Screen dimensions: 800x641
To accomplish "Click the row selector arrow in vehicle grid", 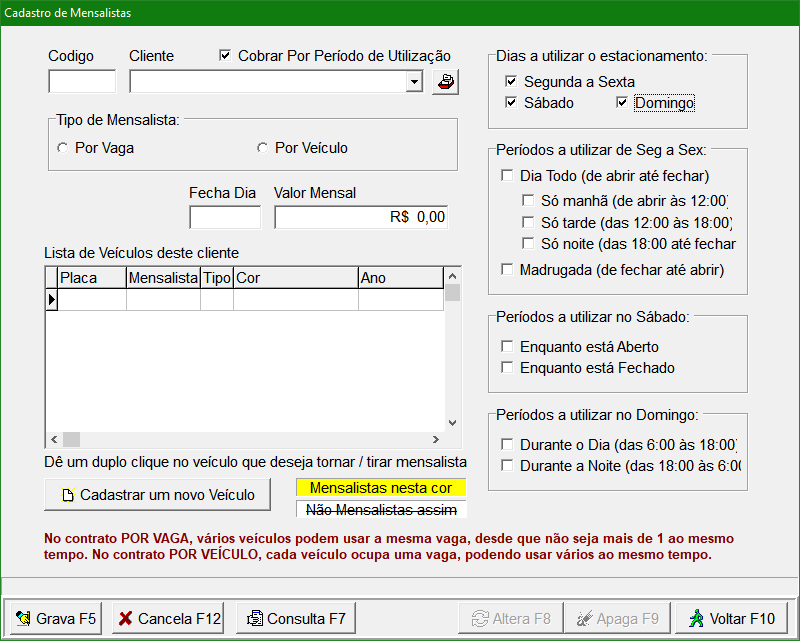I will [51, 300].
